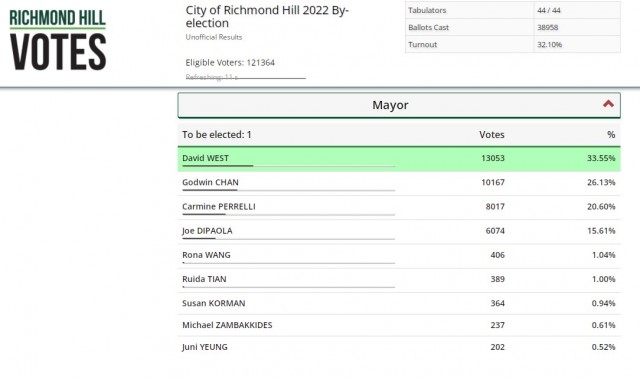Click the Richmond Hill Votes logo

pos(58,40)
